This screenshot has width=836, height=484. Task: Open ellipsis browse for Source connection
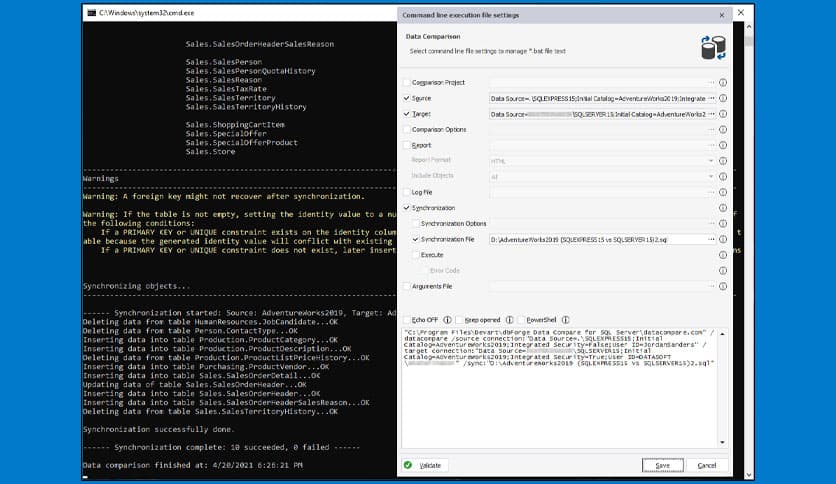tap(711, 98)
